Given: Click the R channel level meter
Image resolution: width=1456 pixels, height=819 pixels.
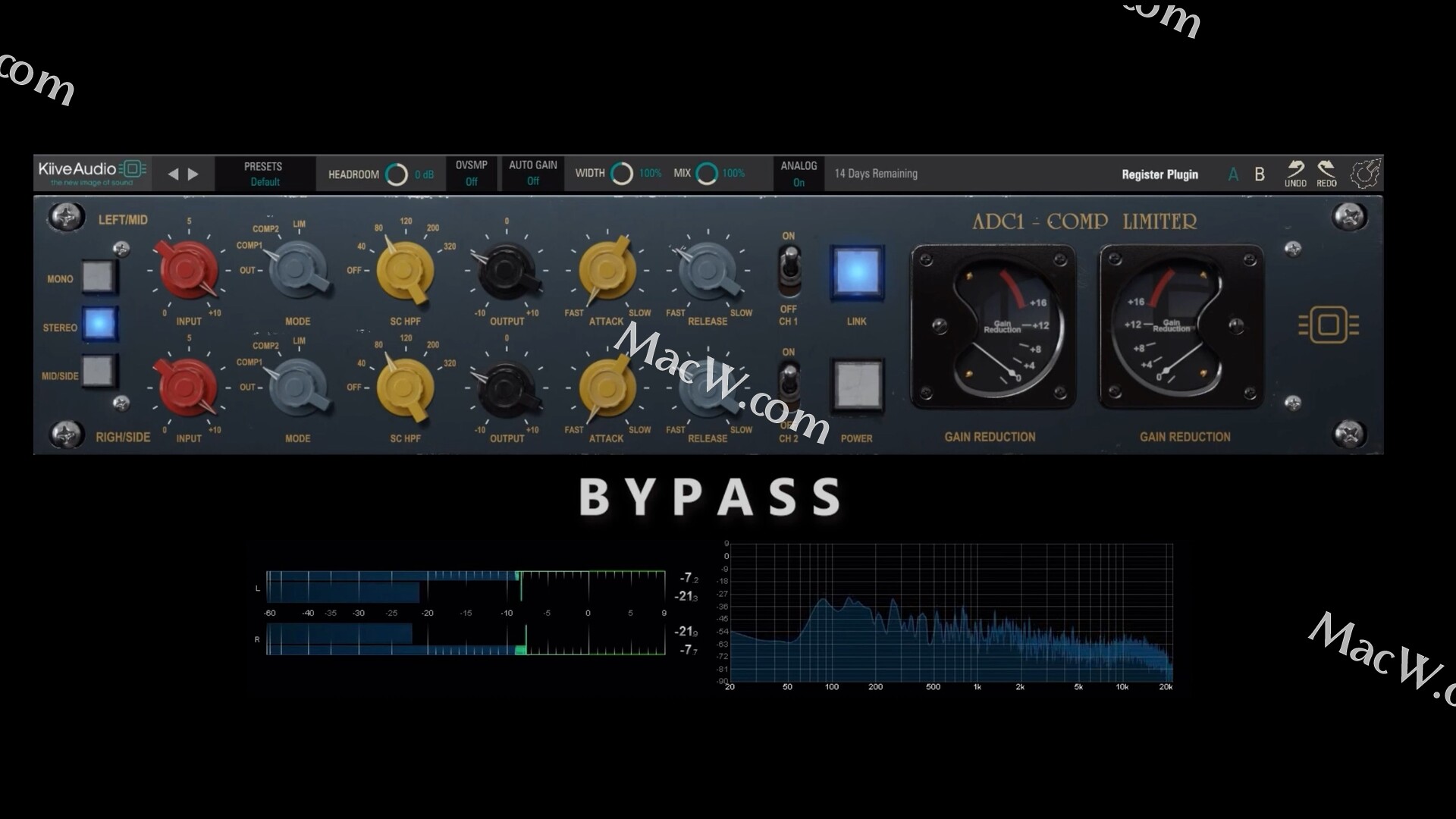Looking at the screenshot, I should 466,639.
